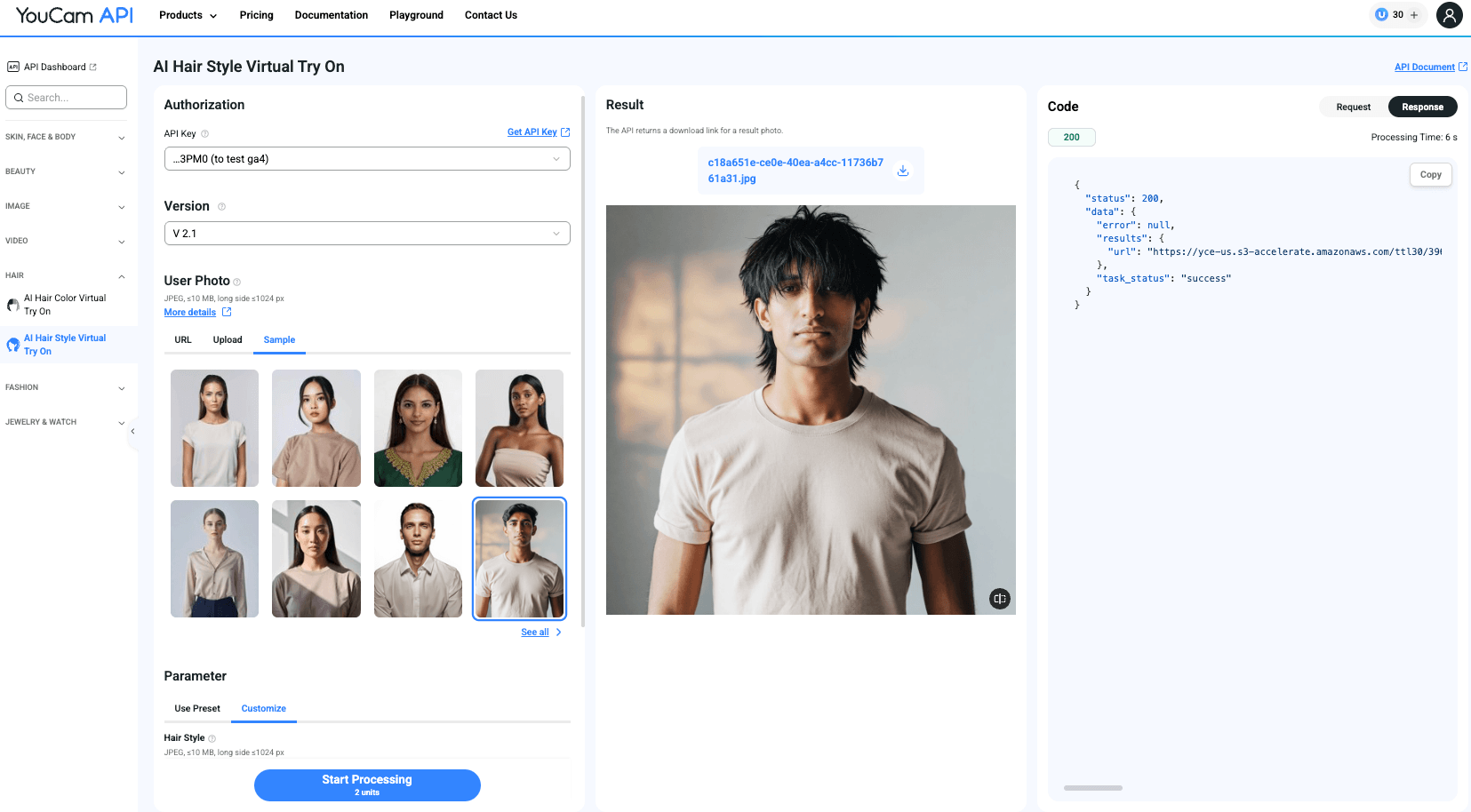Click the search magnifier icon
1471x812 pixels.
[x=19, y=98]
